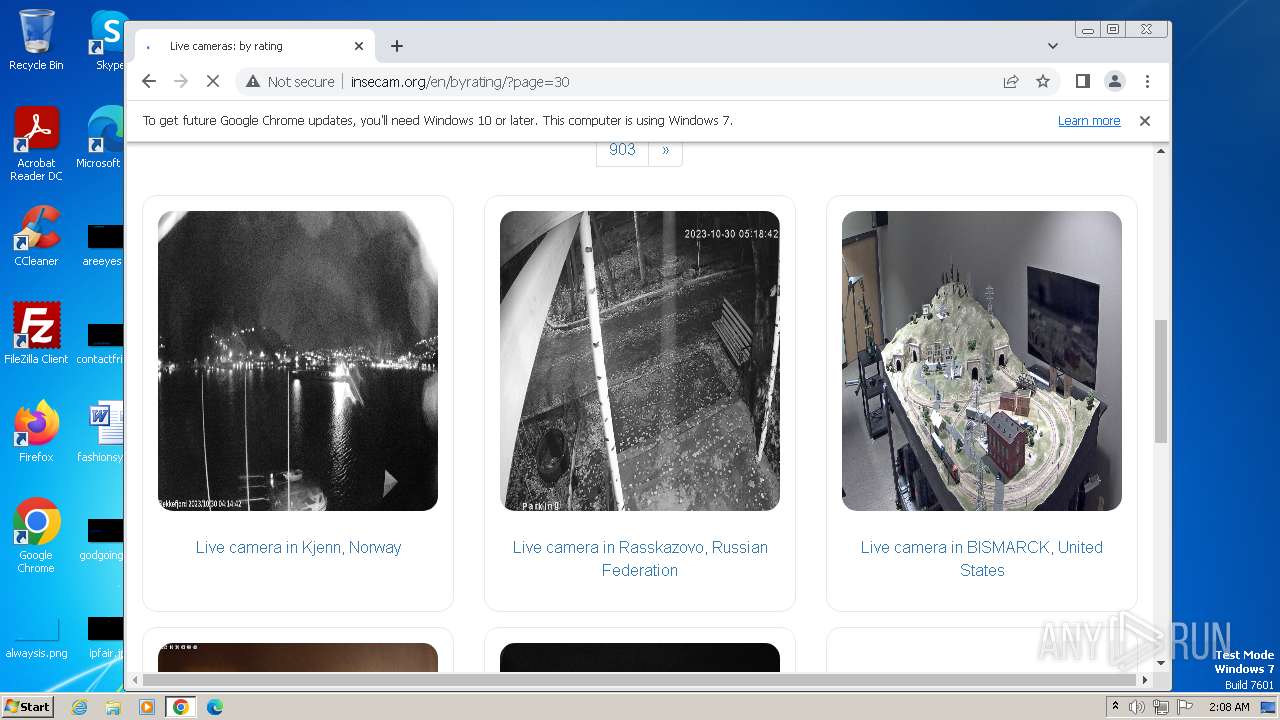This screenshot has height=720, width=1280.
Task: Open Chrome's three-dot menu
Action: click(1147, 82)
